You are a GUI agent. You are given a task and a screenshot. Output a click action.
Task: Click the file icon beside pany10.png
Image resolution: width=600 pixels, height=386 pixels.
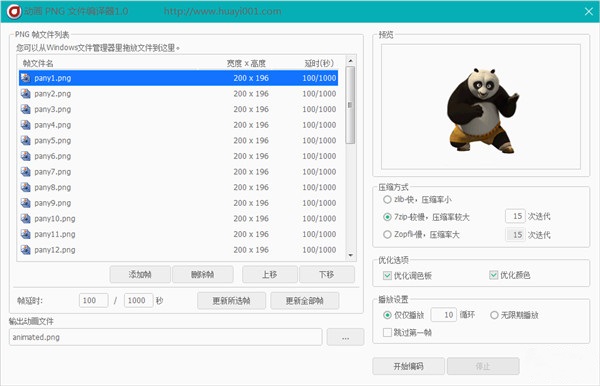point(26,218)
